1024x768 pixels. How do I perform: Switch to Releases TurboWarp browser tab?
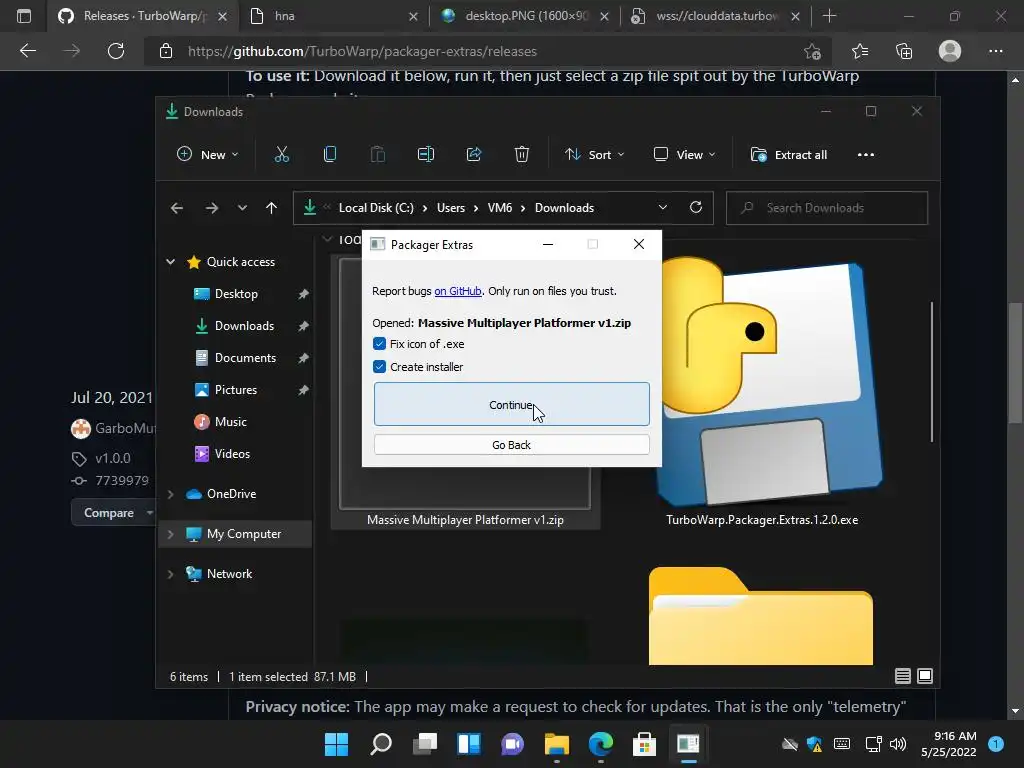tap(142, 16)
